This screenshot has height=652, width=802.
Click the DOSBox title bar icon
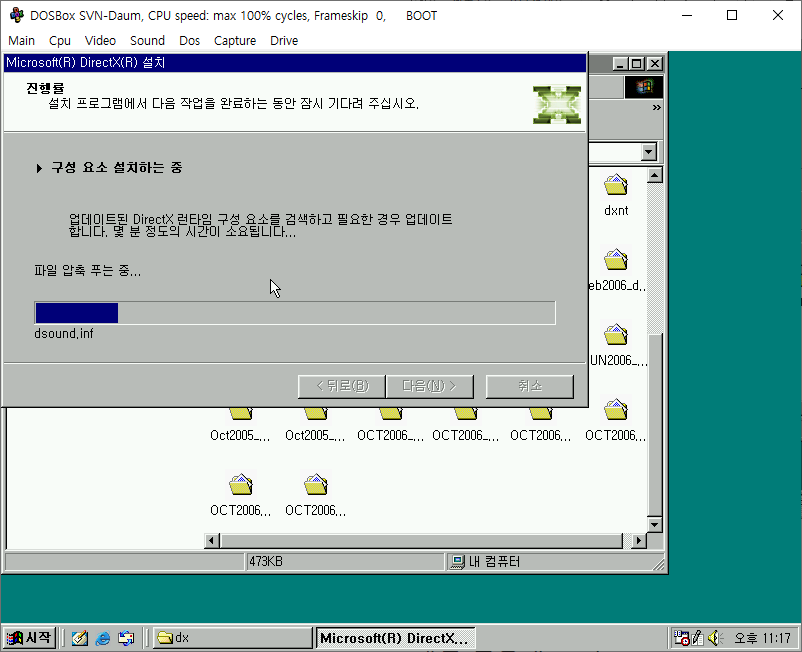tap(16, 15)
